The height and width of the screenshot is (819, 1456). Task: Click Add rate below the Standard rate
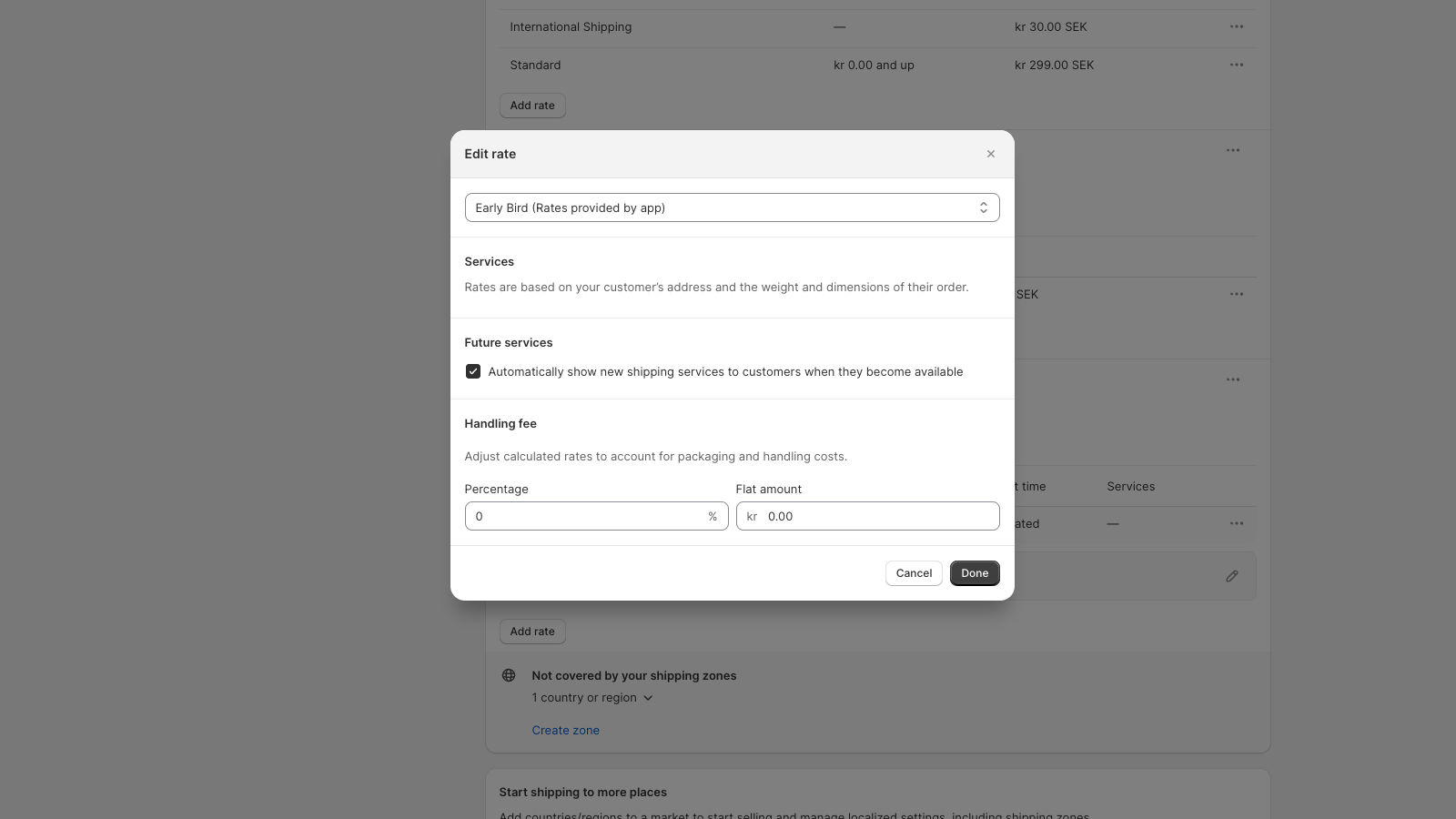tap(532, 106)
